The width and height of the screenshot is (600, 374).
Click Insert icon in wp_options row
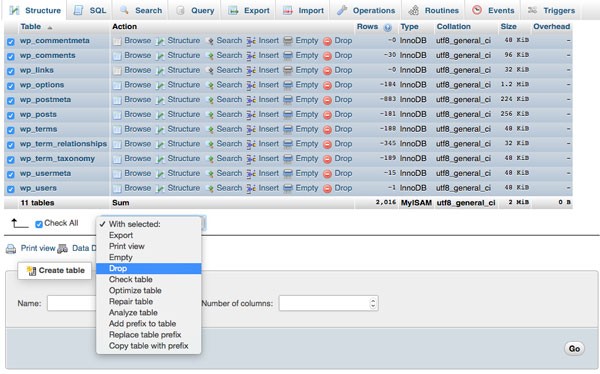251,85
